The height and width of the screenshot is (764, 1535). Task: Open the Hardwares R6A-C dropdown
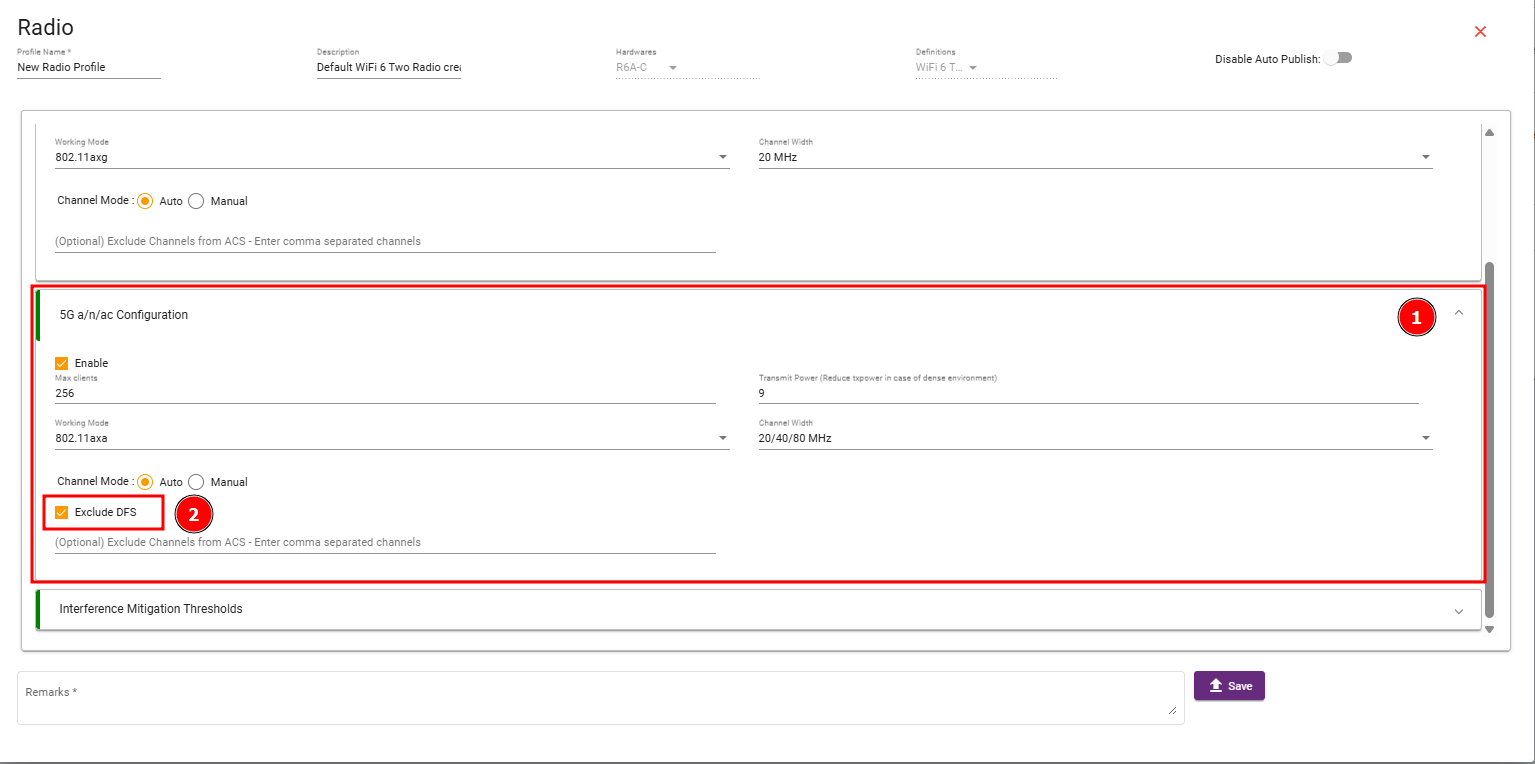(x=673, y=68)
